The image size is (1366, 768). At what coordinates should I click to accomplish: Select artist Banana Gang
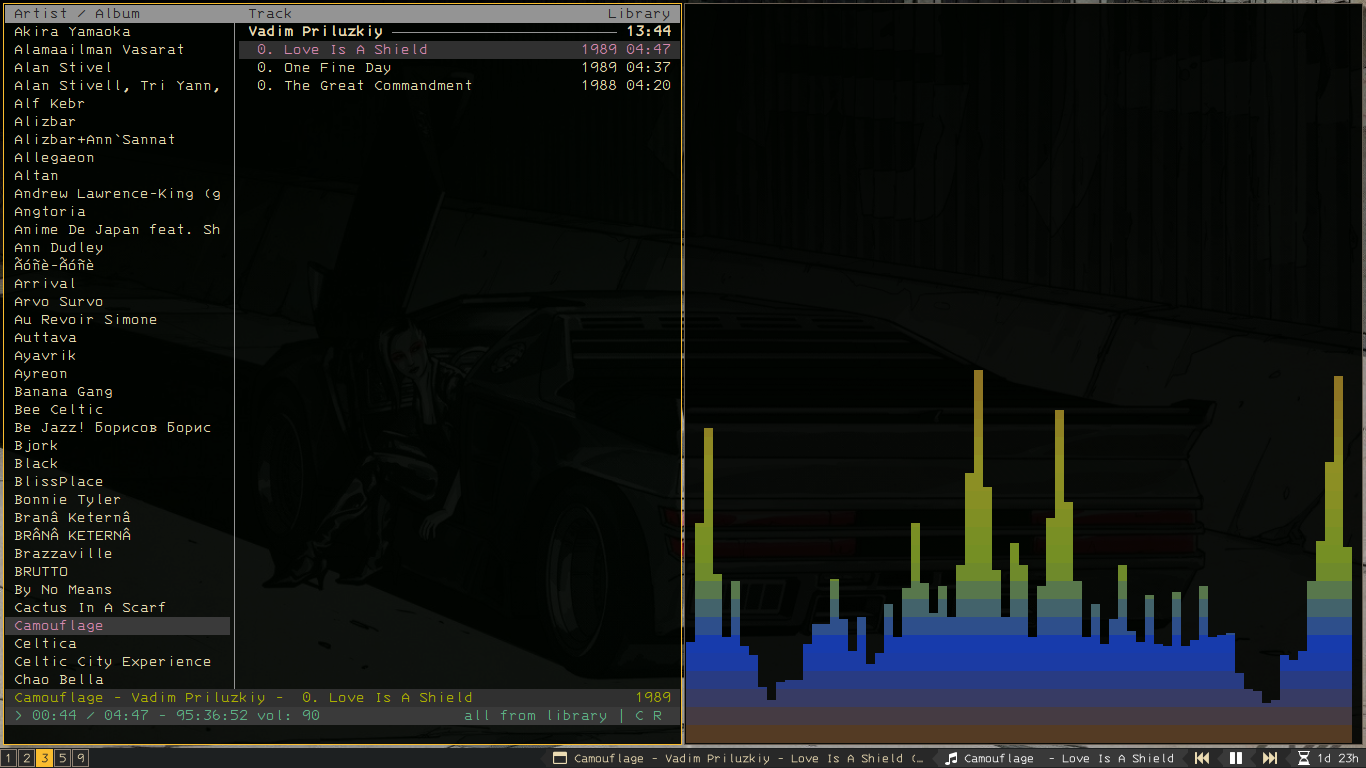(x=63, y=392)
